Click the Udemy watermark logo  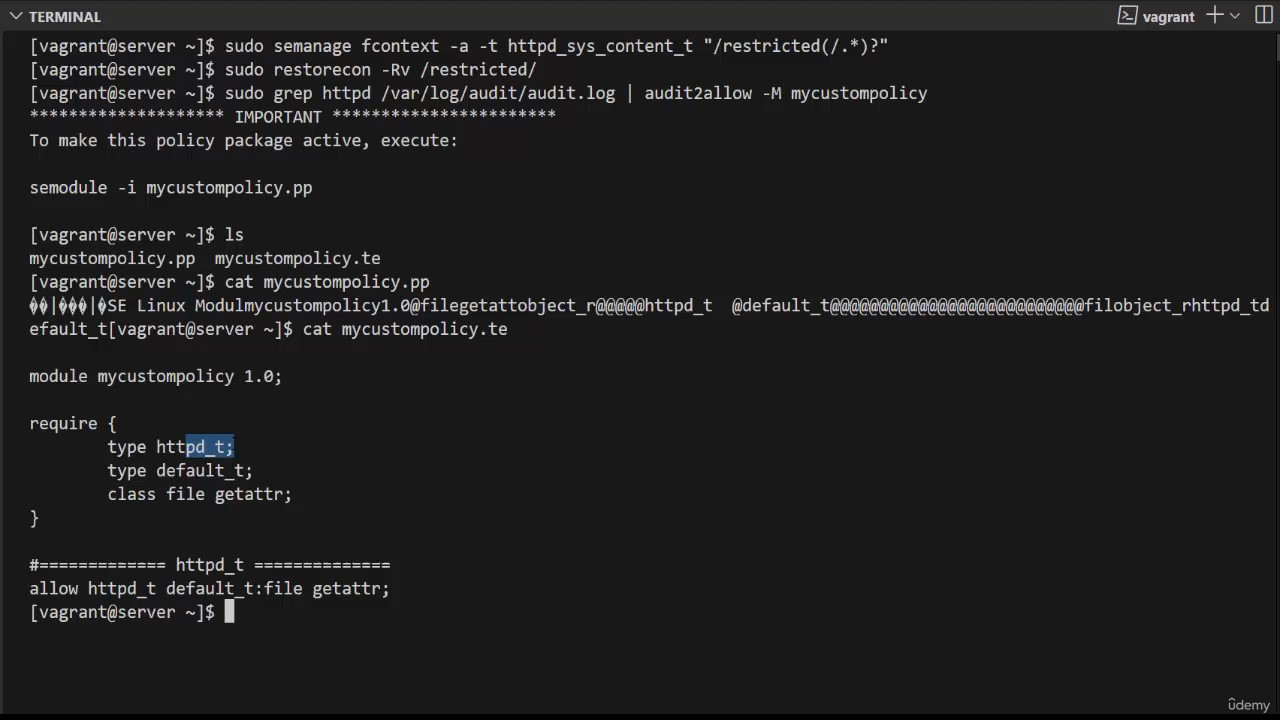pos(1248,705)
